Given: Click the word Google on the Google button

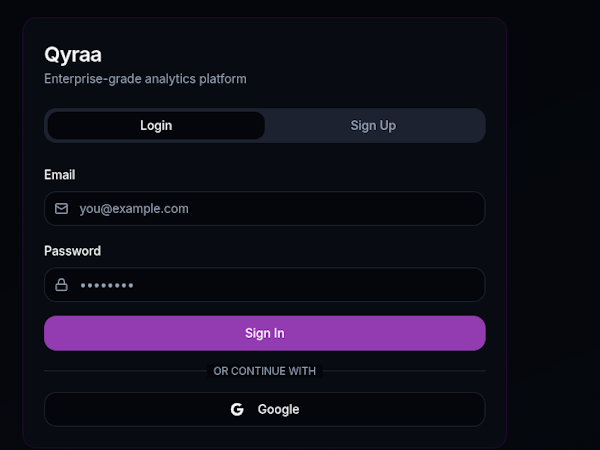Looking at the screenshot, I should [278, 409].
